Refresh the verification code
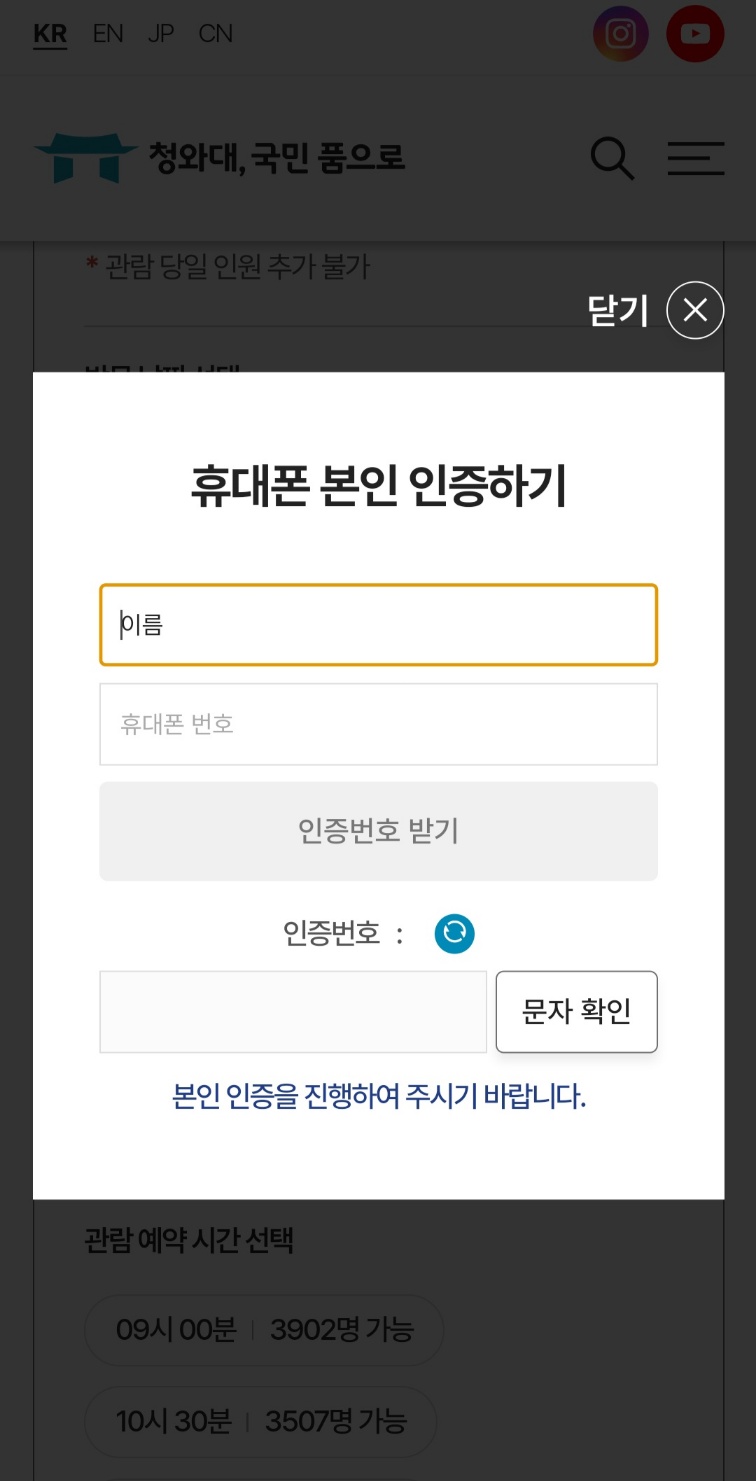Image resolution: width=756 pixels, height=1481 pixels. [454, 933]
